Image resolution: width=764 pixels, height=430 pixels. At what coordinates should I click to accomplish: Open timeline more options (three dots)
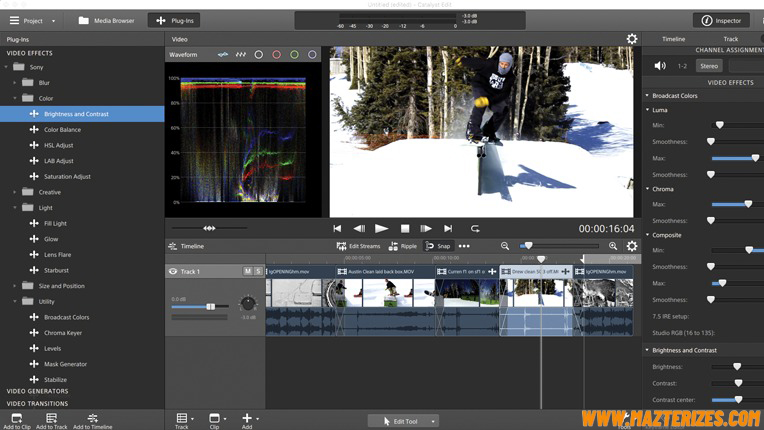pos(464,246)
